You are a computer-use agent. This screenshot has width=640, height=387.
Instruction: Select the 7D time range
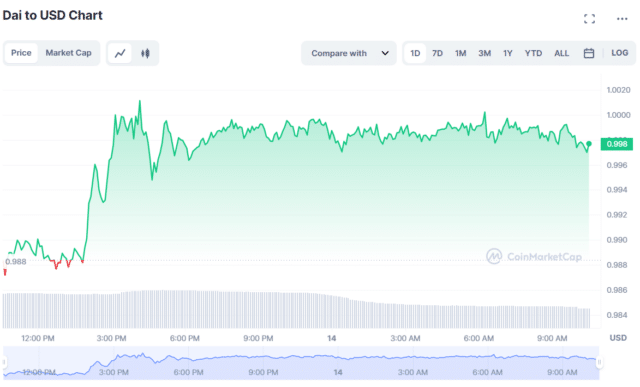(437, 53)
